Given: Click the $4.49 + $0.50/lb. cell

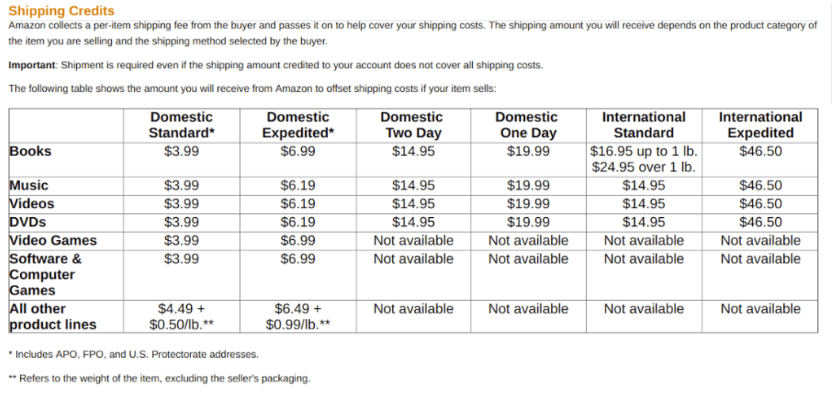Looking at the screenshot, I should click(182, 317).
